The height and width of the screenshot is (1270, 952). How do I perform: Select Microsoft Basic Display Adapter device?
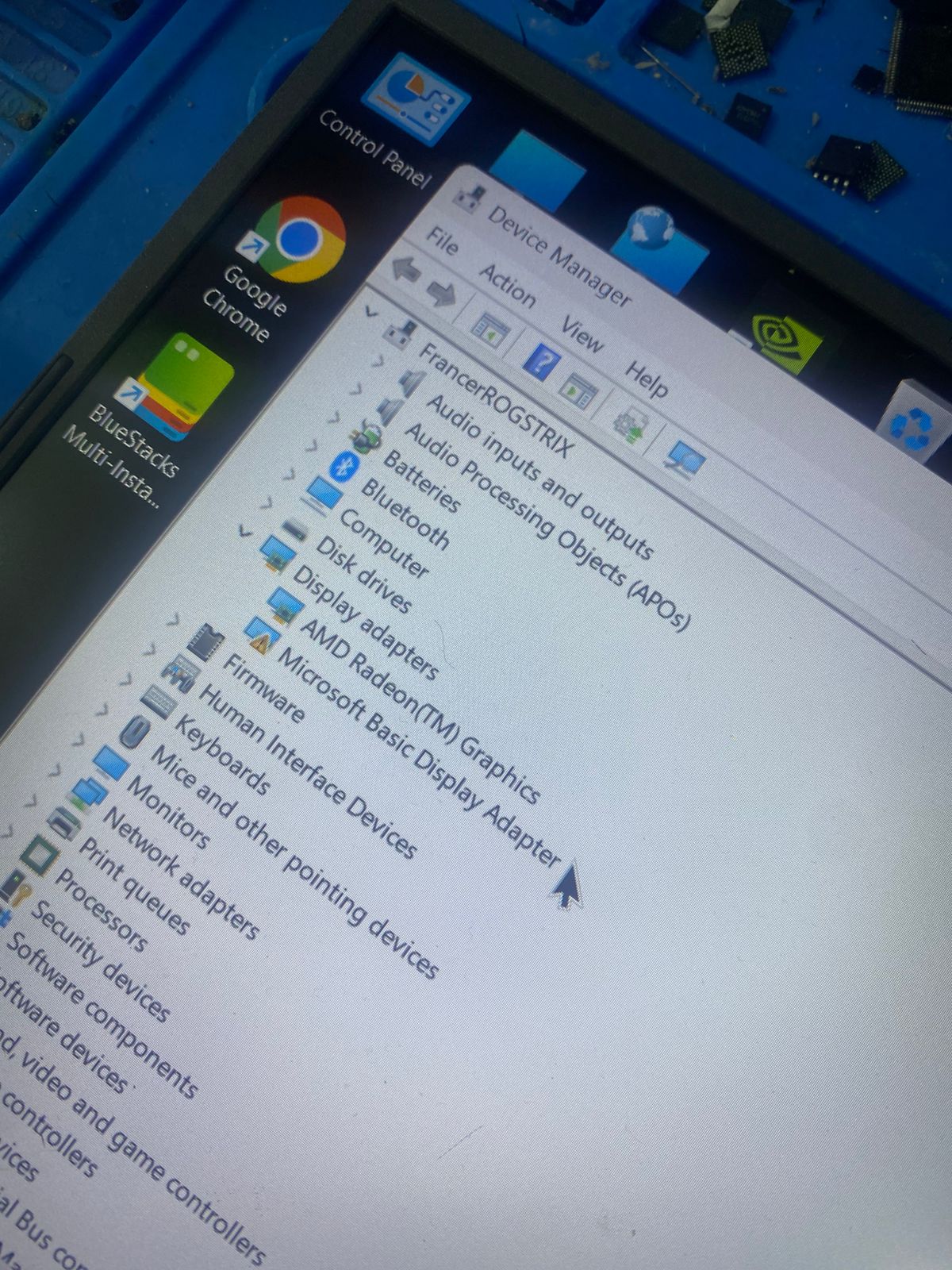(416, 756)
